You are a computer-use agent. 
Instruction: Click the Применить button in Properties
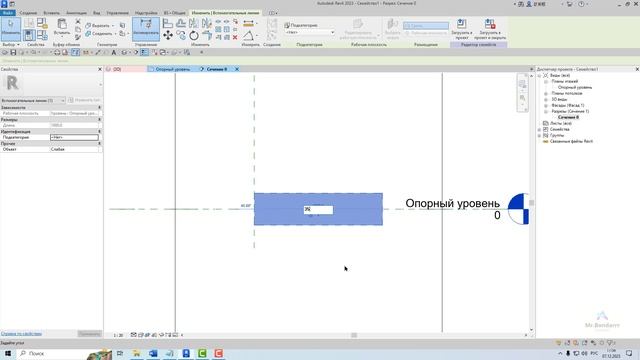(89, 334)
